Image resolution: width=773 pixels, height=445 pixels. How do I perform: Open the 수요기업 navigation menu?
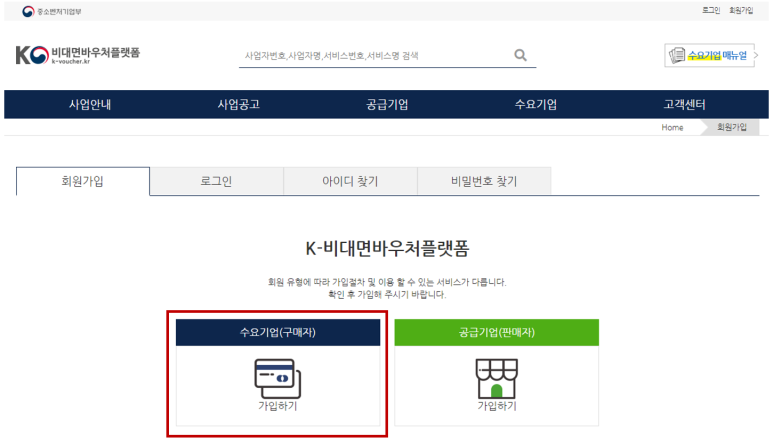[536, 104]
